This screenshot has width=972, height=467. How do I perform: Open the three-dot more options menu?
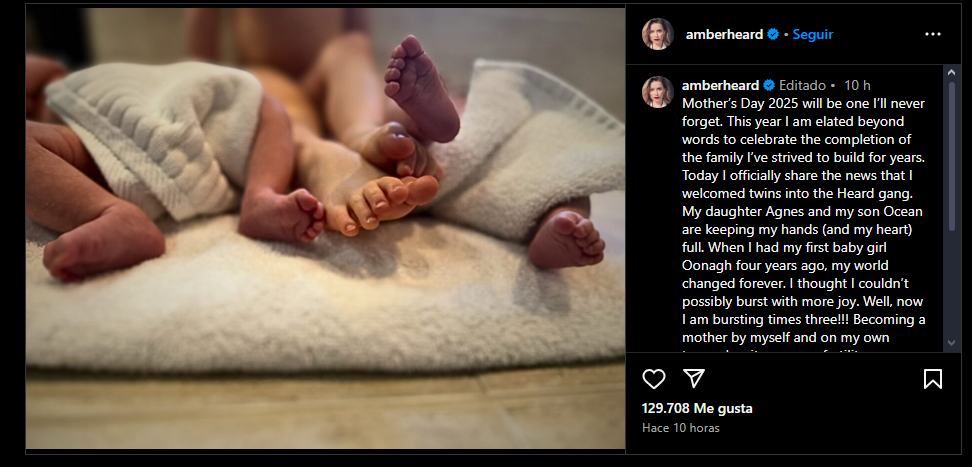point(932,35)
